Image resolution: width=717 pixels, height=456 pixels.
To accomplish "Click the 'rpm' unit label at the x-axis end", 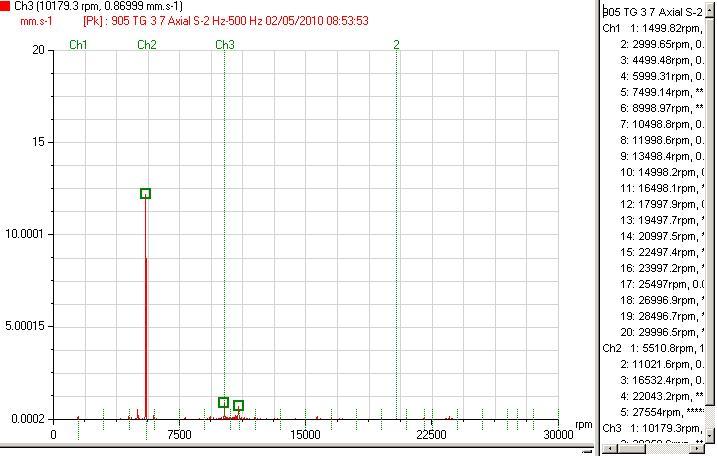I will pos(583,424).
